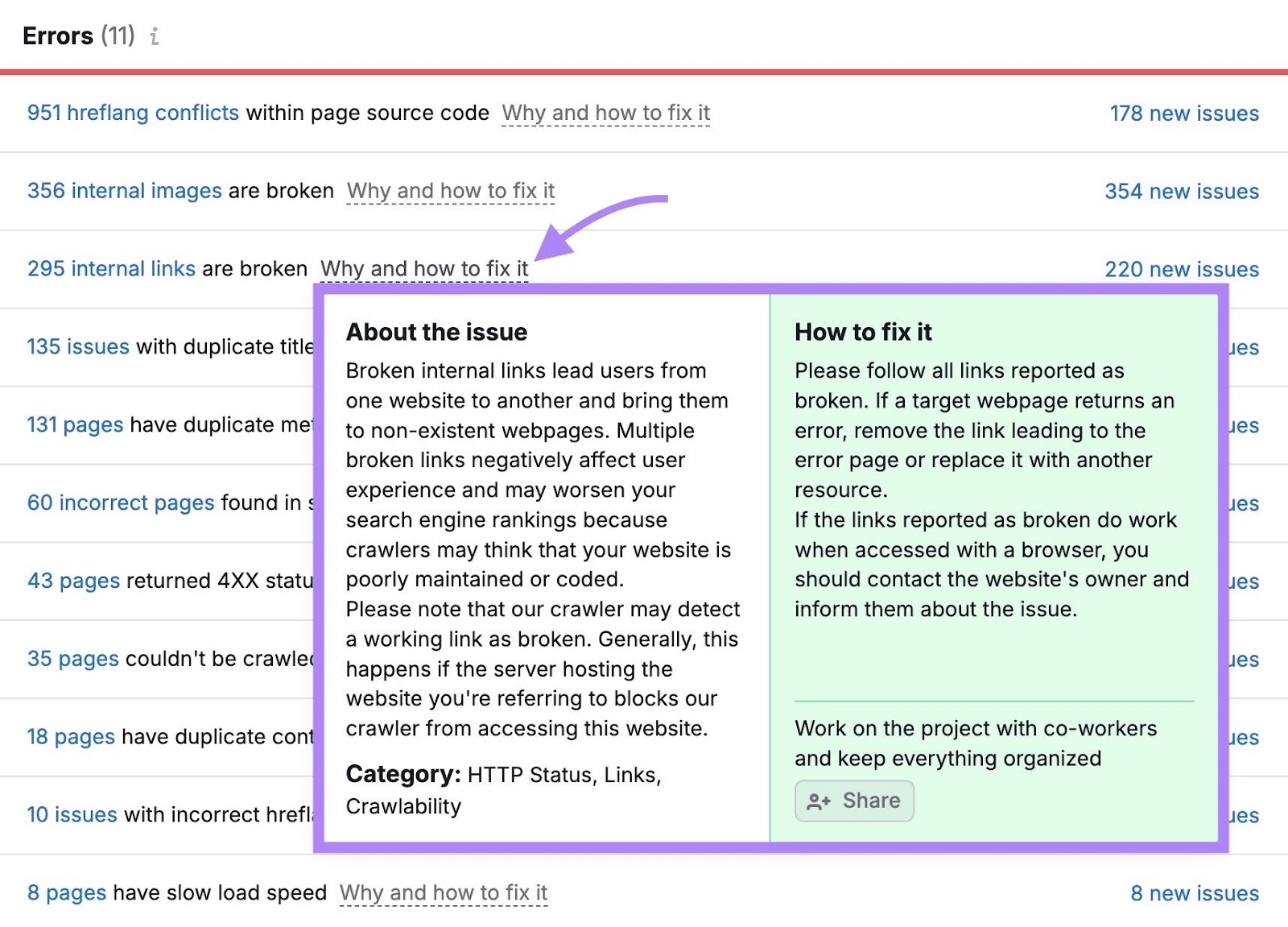Image resolution: width=1288 pixels, height=927 pixels.
Task: View the 295 broken internal links
Action: (x=111, y=268)
